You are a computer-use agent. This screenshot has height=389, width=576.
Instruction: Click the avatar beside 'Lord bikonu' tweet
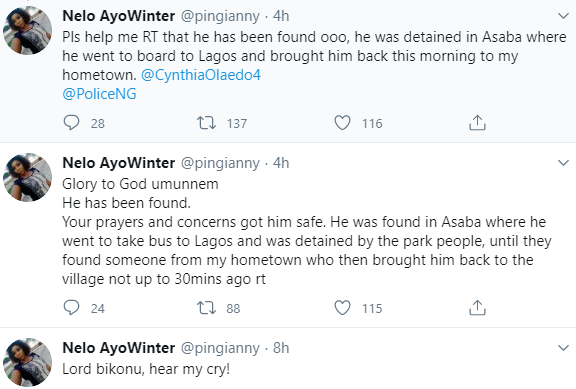coord(28,362)
